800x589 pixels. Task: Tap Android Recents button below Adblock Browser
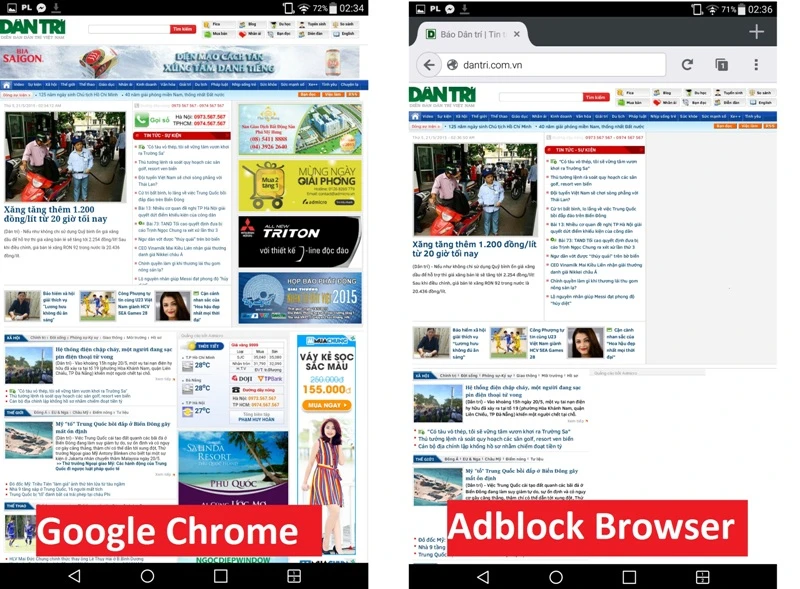pos(629,577)
